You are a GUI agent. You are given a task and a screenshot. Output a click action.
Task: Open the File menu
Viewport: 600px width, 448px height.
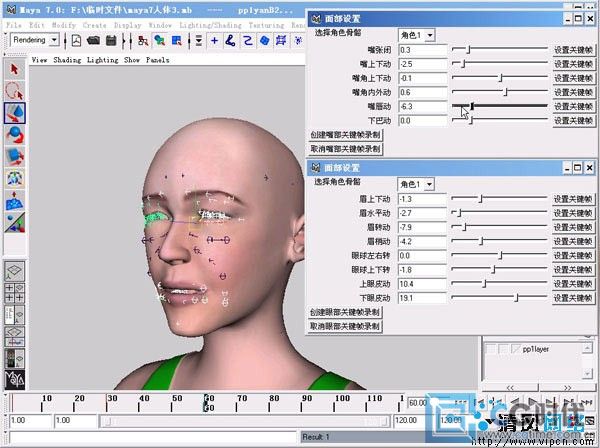point(14,25)
